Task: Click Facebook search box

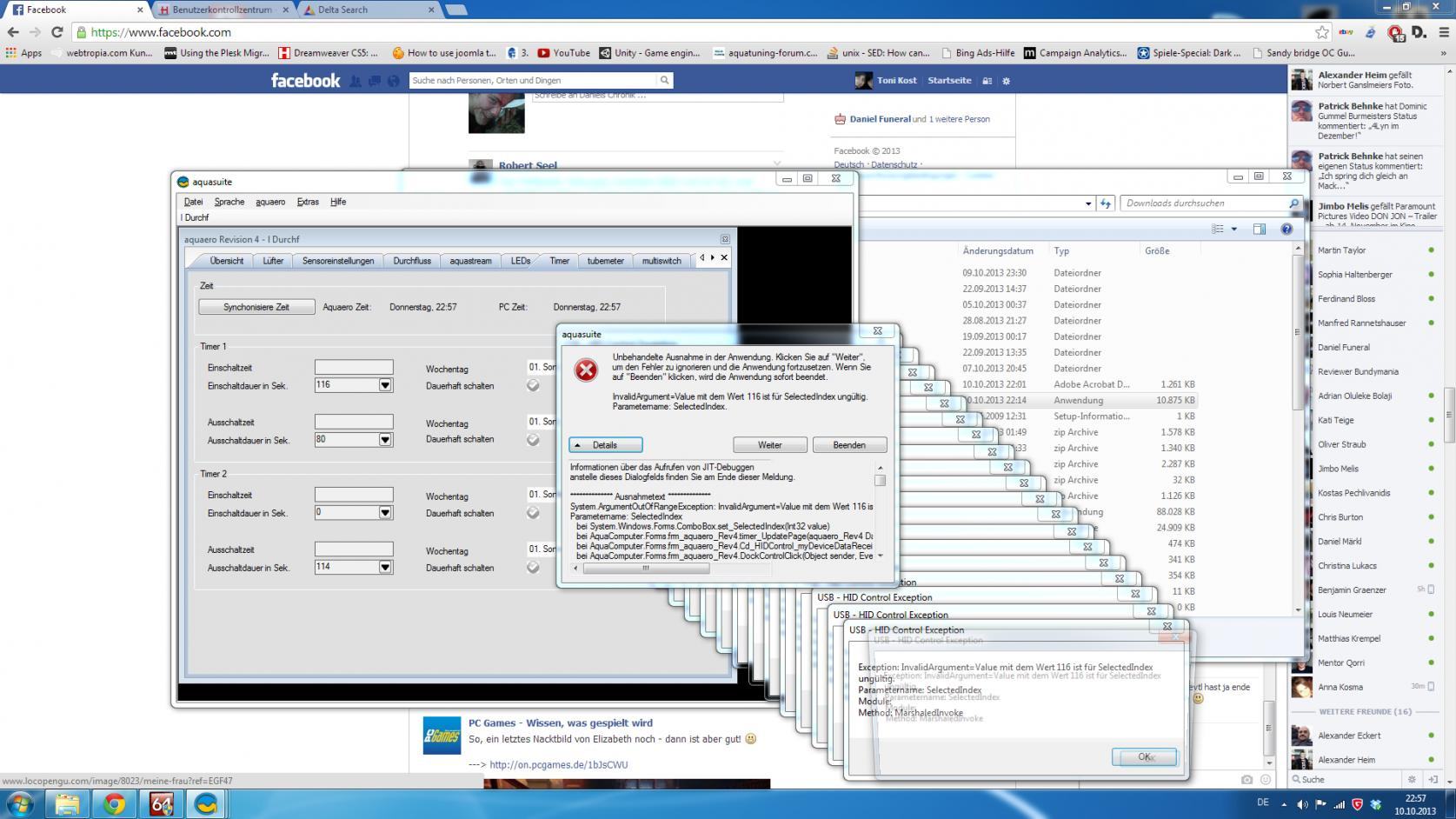Action: click(533, 80)
